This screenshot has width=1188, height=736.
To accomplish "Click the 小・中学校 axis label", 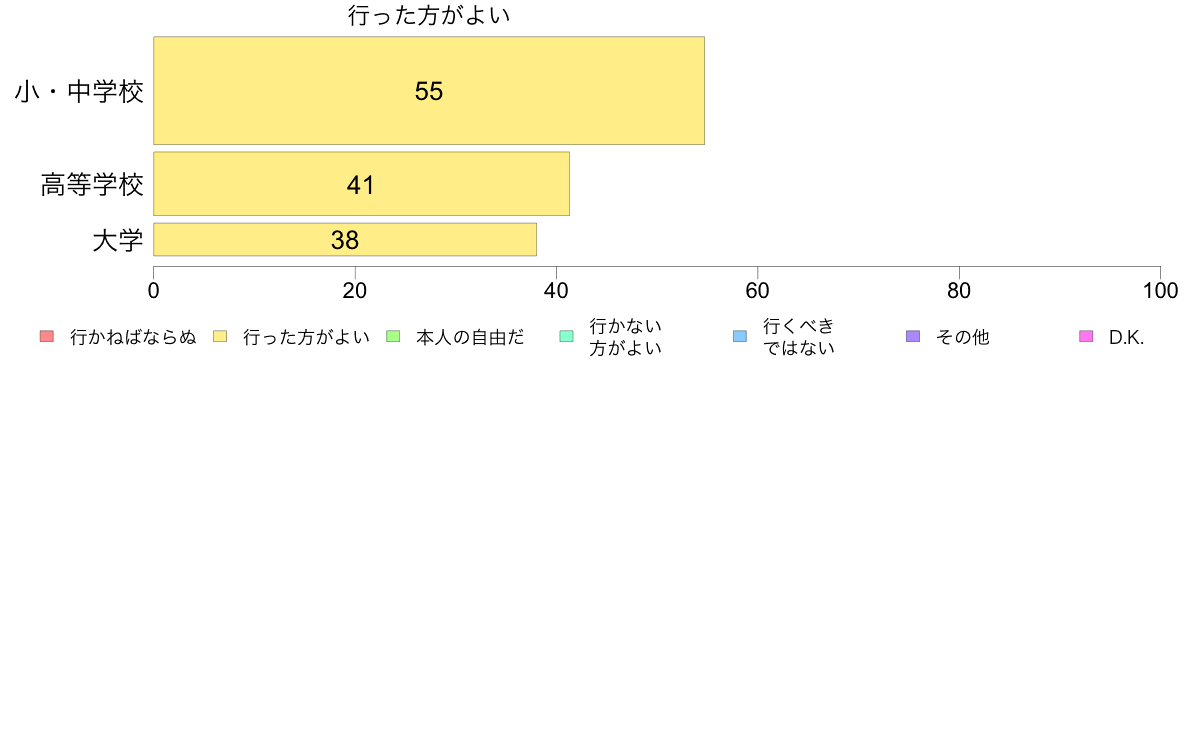I will (x=79, y=92).
